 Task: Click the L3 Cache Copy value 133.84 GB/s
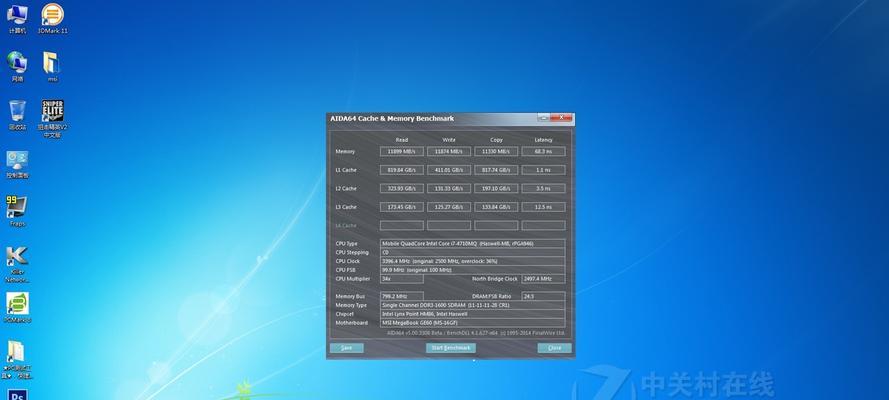496,207
